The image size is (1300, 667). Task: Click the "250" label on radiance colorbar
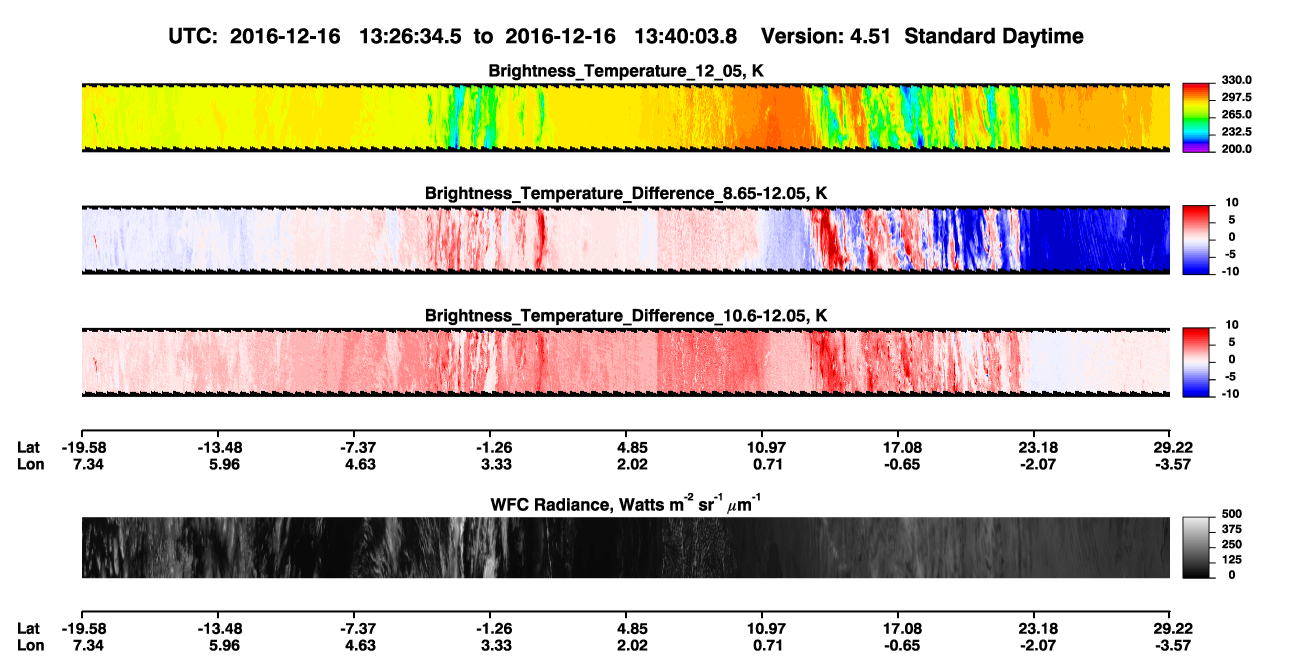(x=1232, y=545)
